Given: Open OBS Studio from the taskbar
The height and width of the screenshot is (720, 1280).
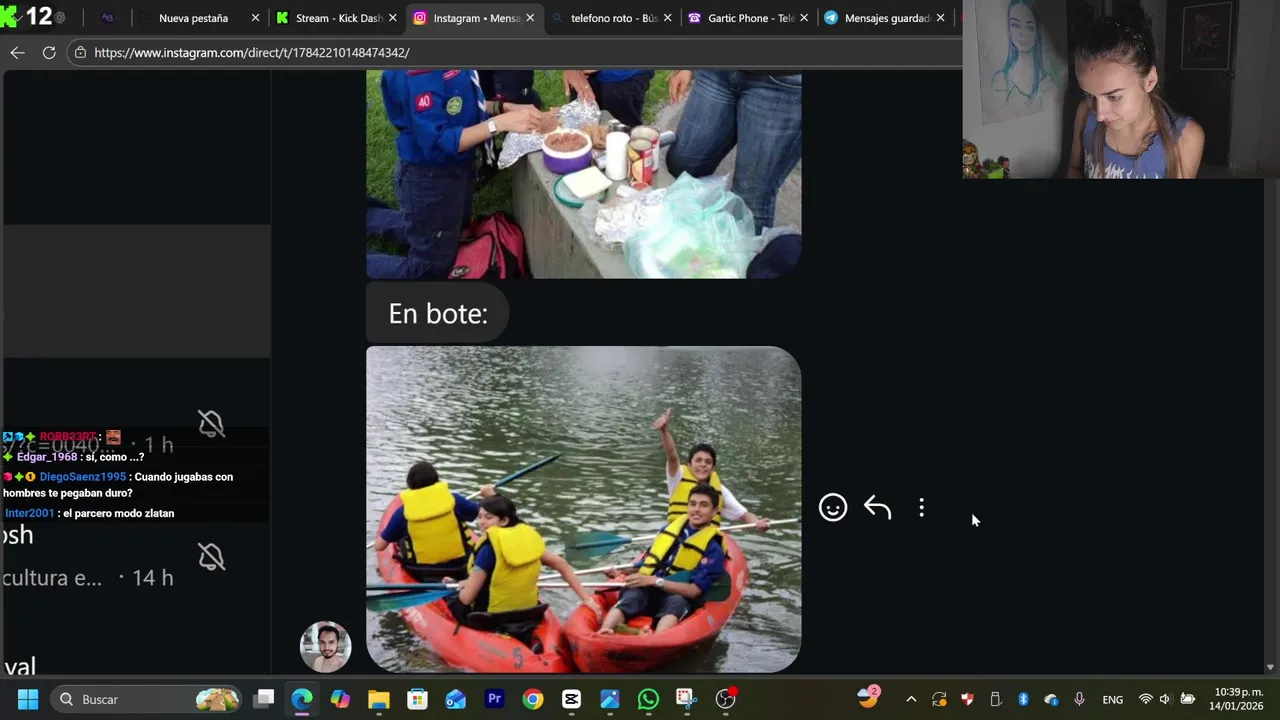Looking at the screenshot, I should [726, 699].
